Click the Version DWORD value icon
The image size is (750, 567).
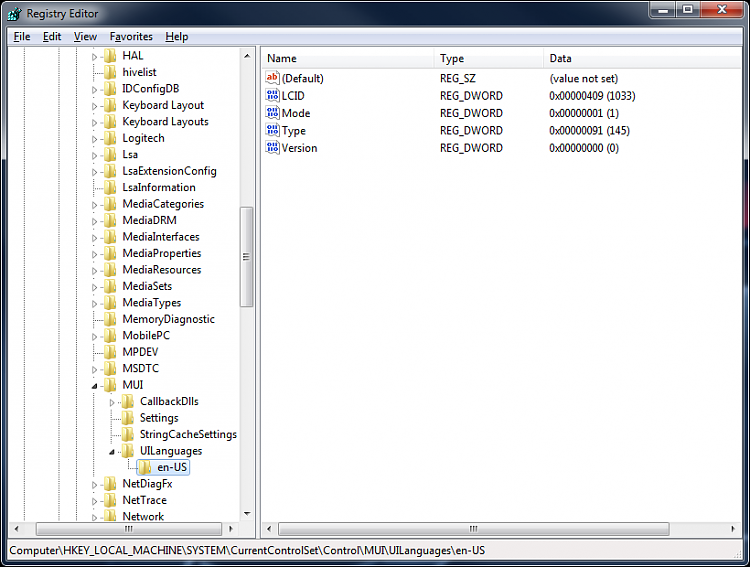pos(272,147)
